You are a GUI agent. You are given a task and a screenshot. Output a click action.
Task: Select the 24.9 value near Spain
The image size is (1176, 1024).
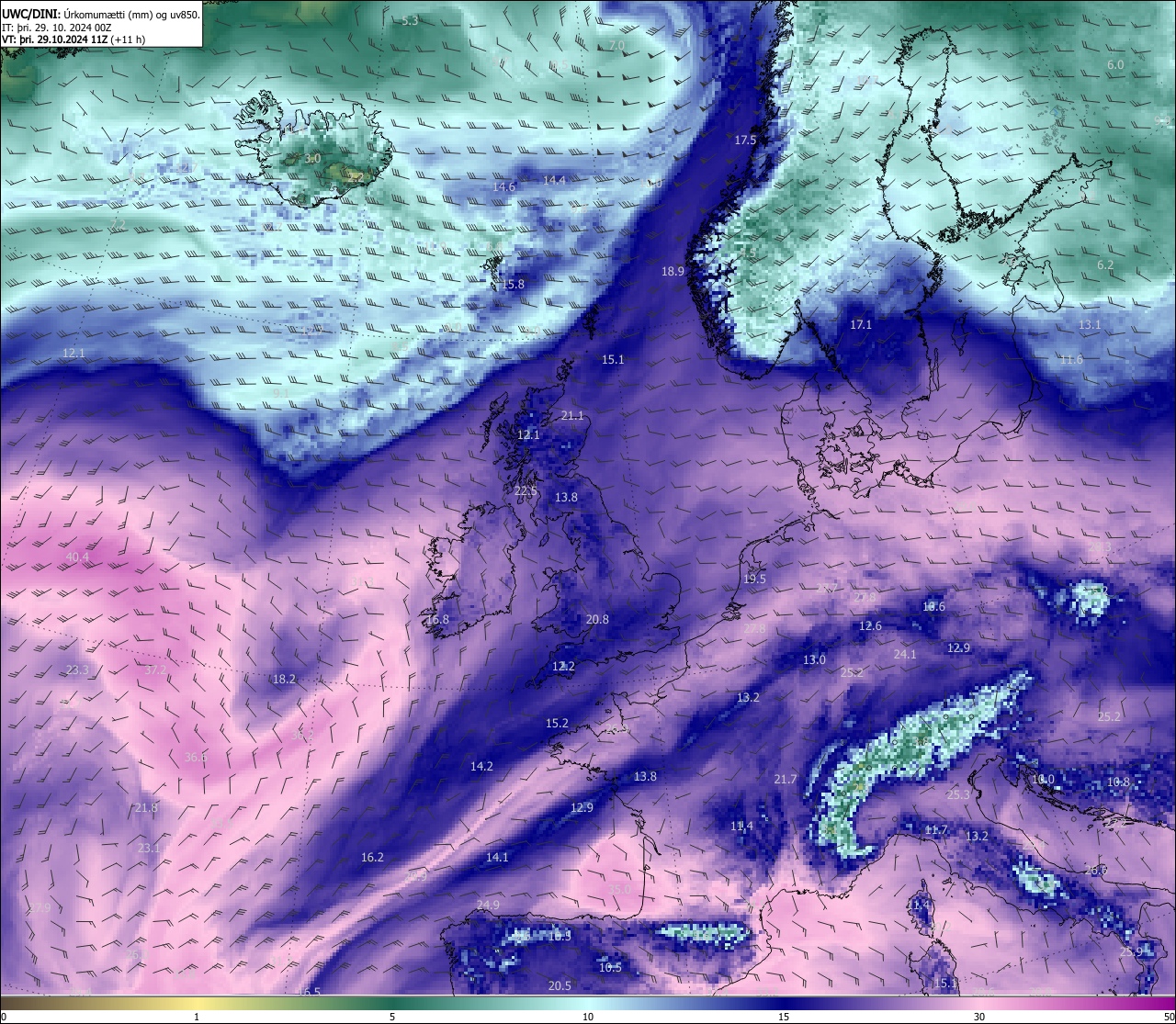[x=488, y=906]
